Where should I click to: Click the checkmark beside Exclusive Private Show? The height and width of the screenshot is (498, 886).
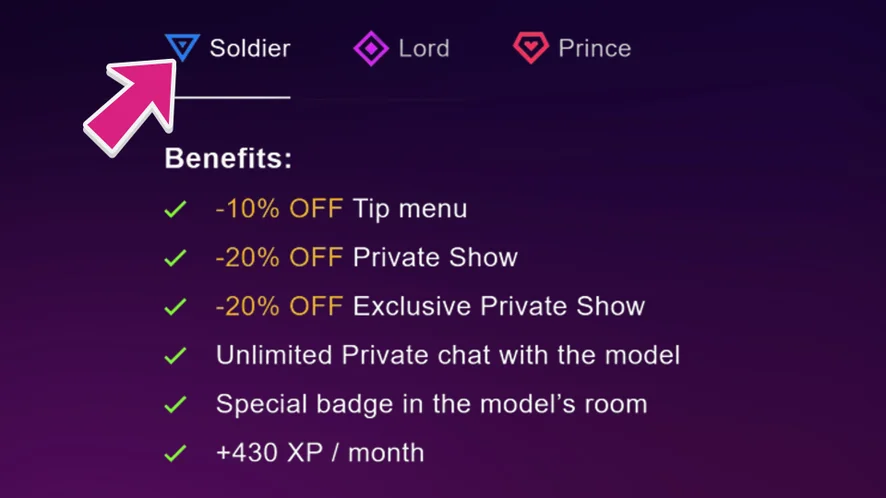(x=176, y=307)
